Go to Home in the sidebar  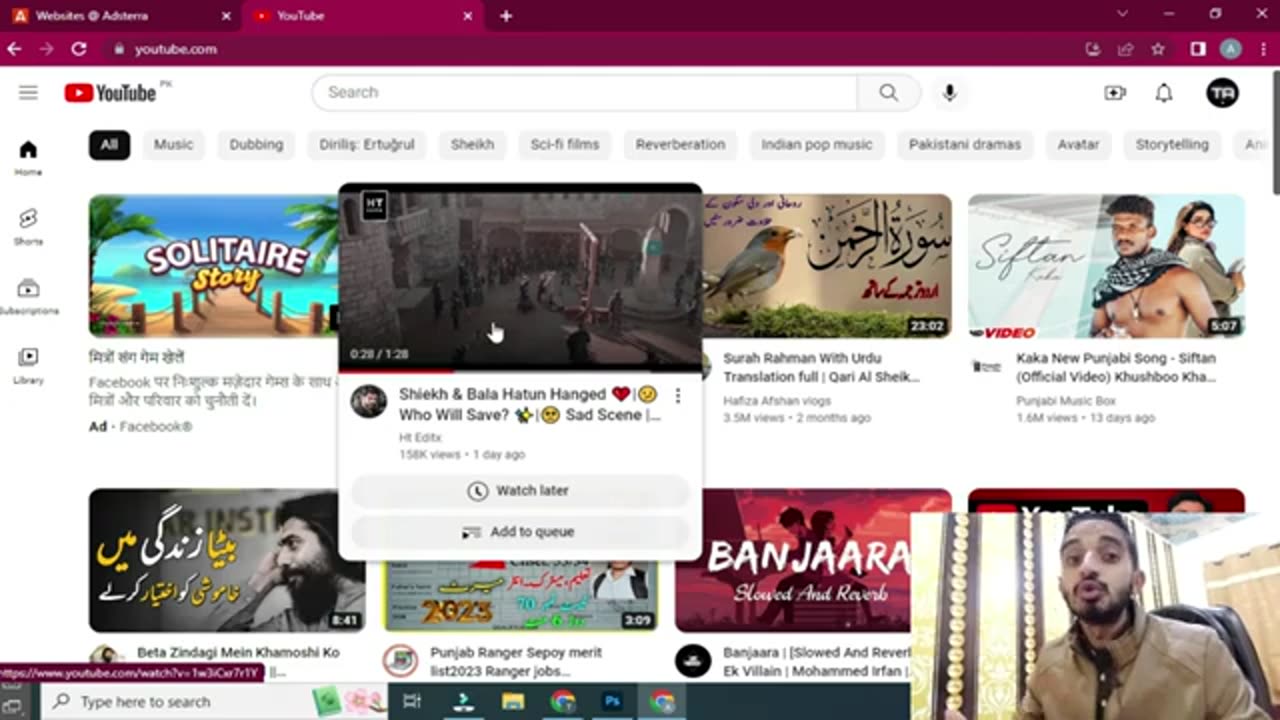tap(28, 158)
